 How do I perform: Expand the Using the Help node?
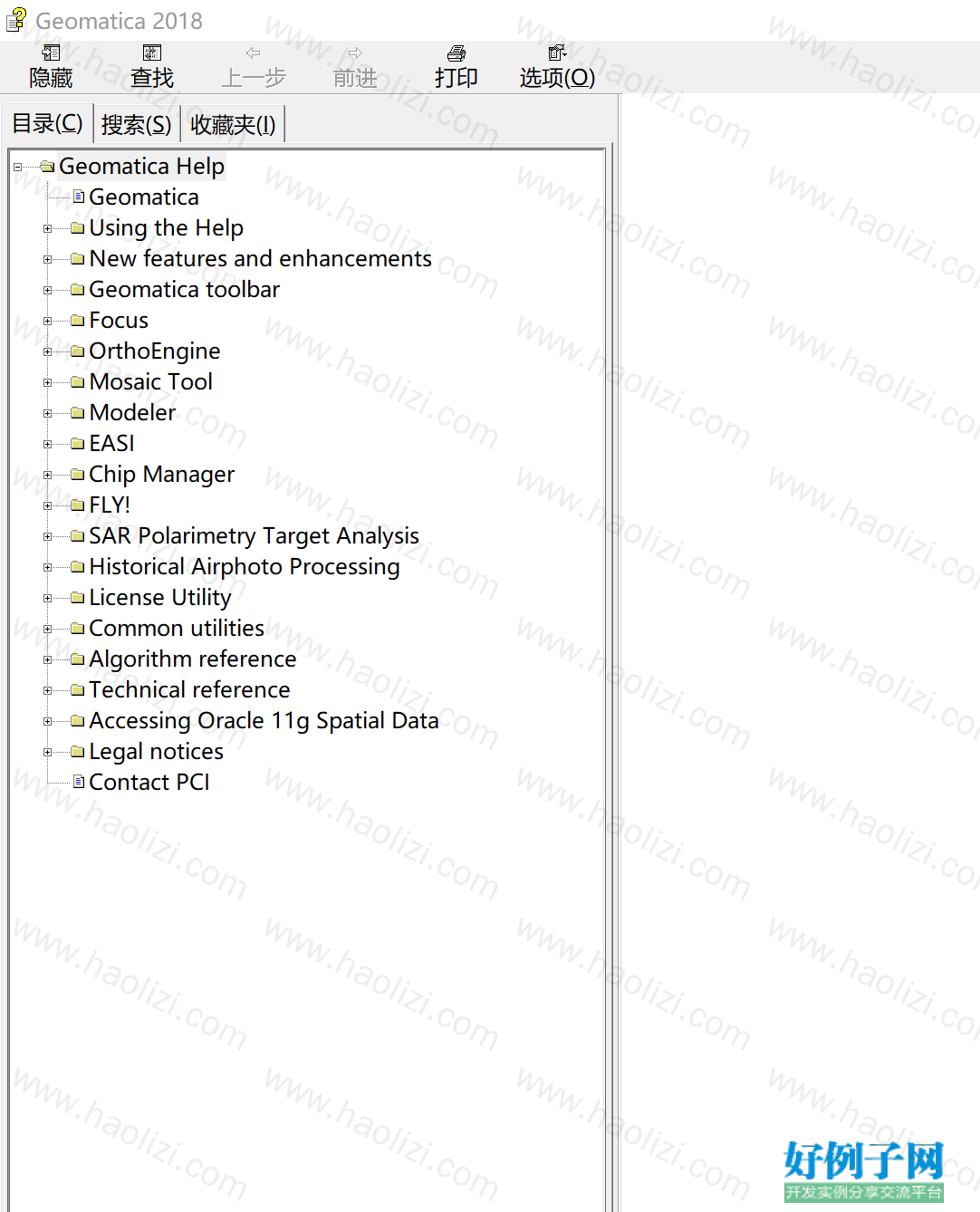coord(47,228)
